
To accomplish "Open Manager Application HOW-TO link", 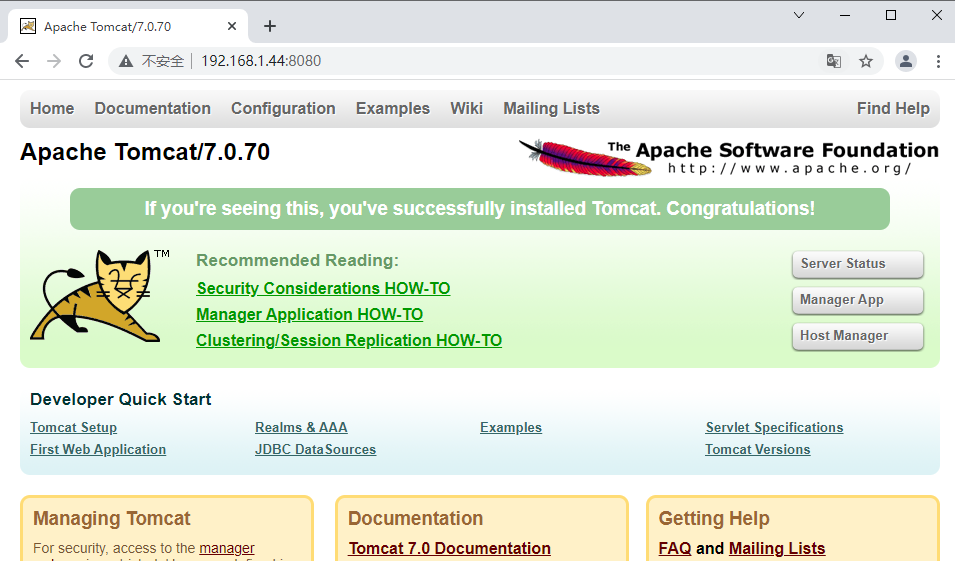I will pos(309,315).
